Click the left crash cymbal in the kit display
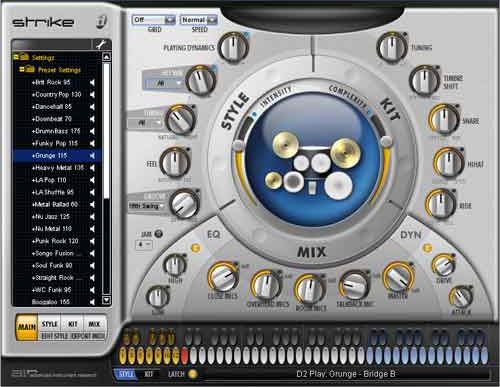This screenshot has width=500, height=387. [x=285, y=145]
